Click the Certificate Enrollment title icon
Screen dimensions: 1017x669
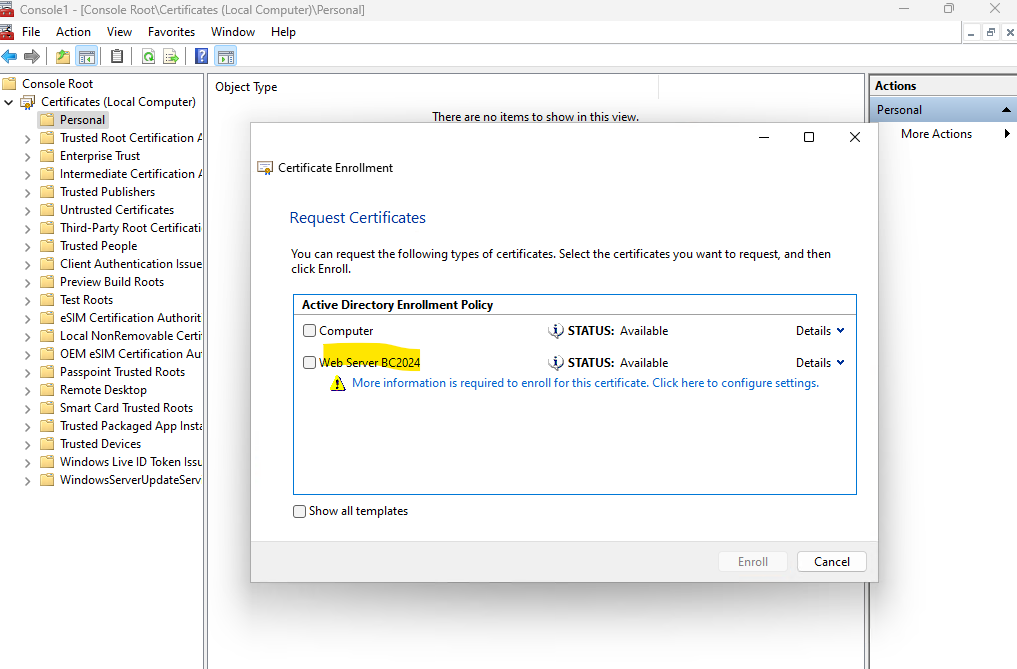click(x=265, y=168)
